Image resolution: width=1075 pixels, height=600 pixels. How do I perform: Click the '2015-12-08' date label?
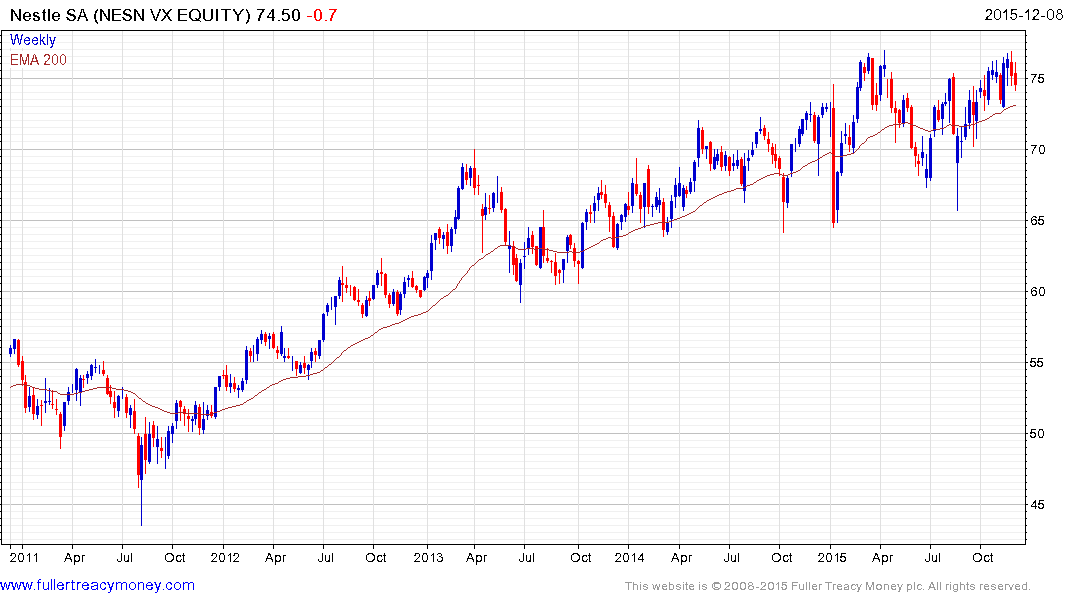click(x=1024, y=14)
